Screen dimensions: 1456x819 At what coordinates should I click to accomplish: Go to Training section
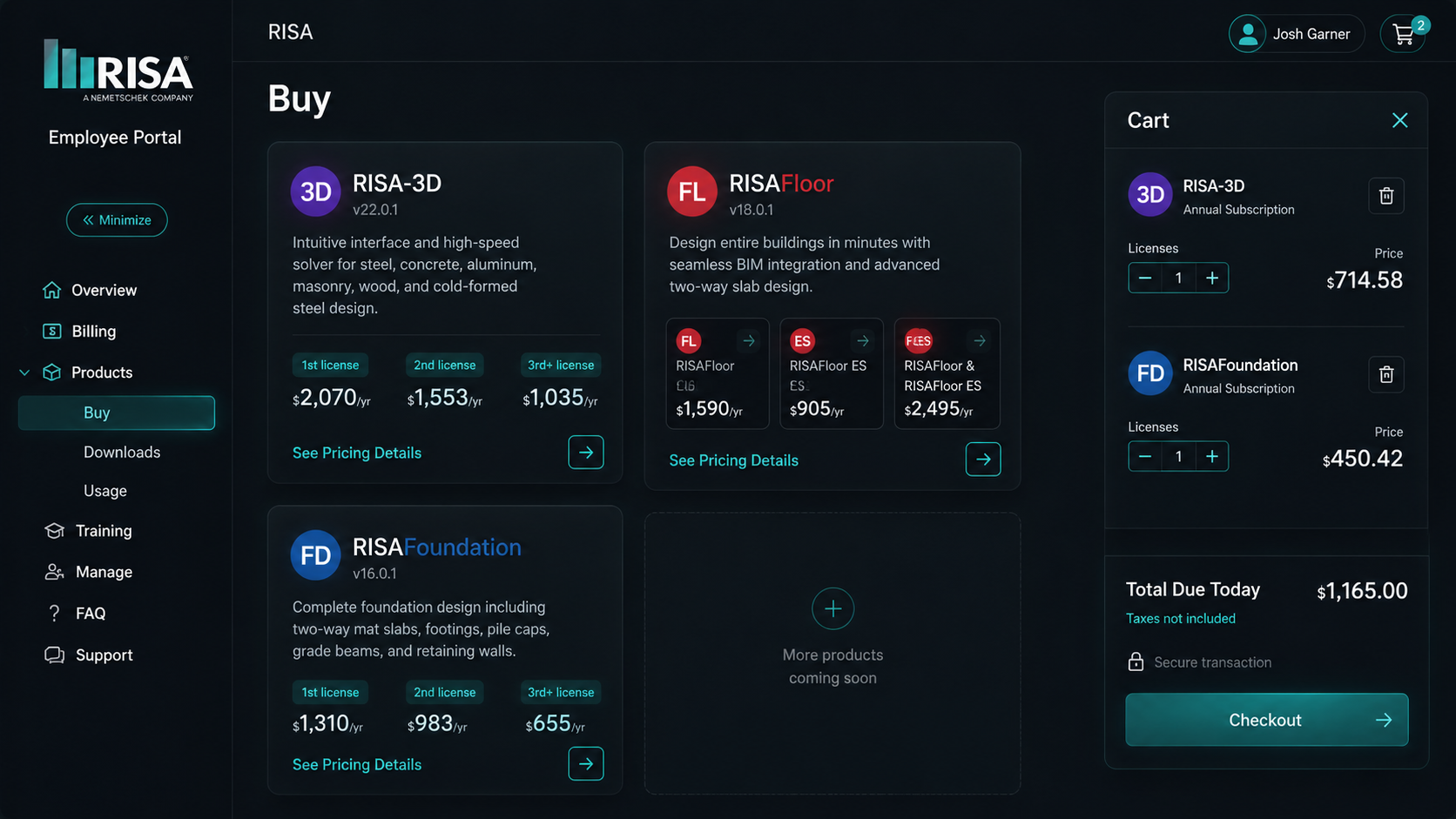[x=88, y=531]
